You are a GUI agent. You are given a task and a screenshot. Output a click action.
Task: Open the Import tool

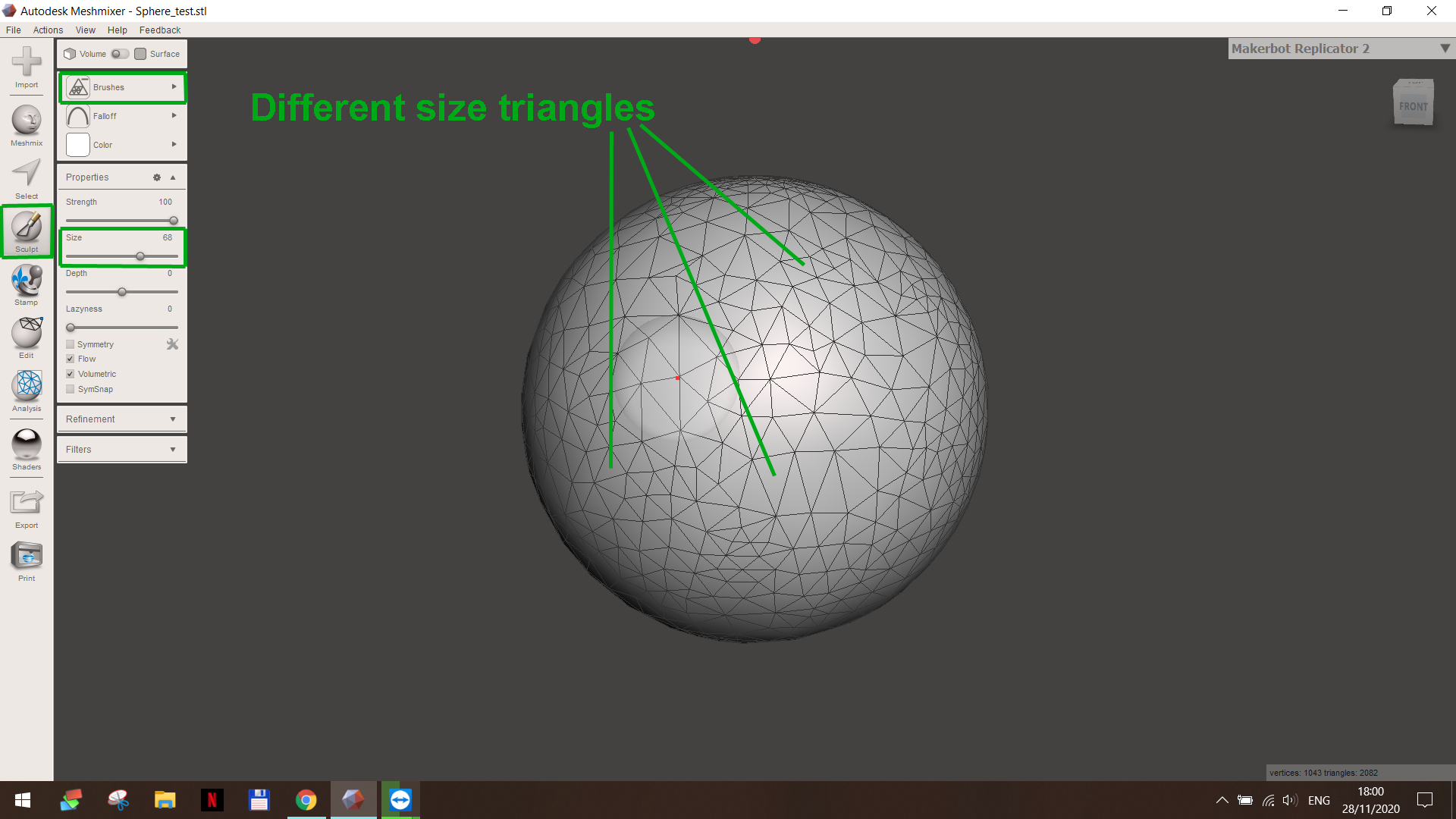(x=27, y=66)
